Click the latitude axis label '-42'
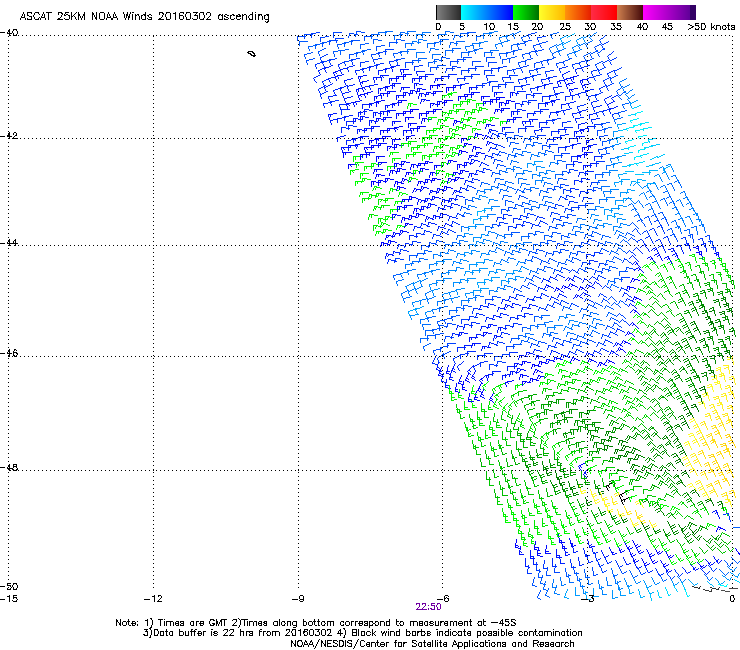 point(9,135)
